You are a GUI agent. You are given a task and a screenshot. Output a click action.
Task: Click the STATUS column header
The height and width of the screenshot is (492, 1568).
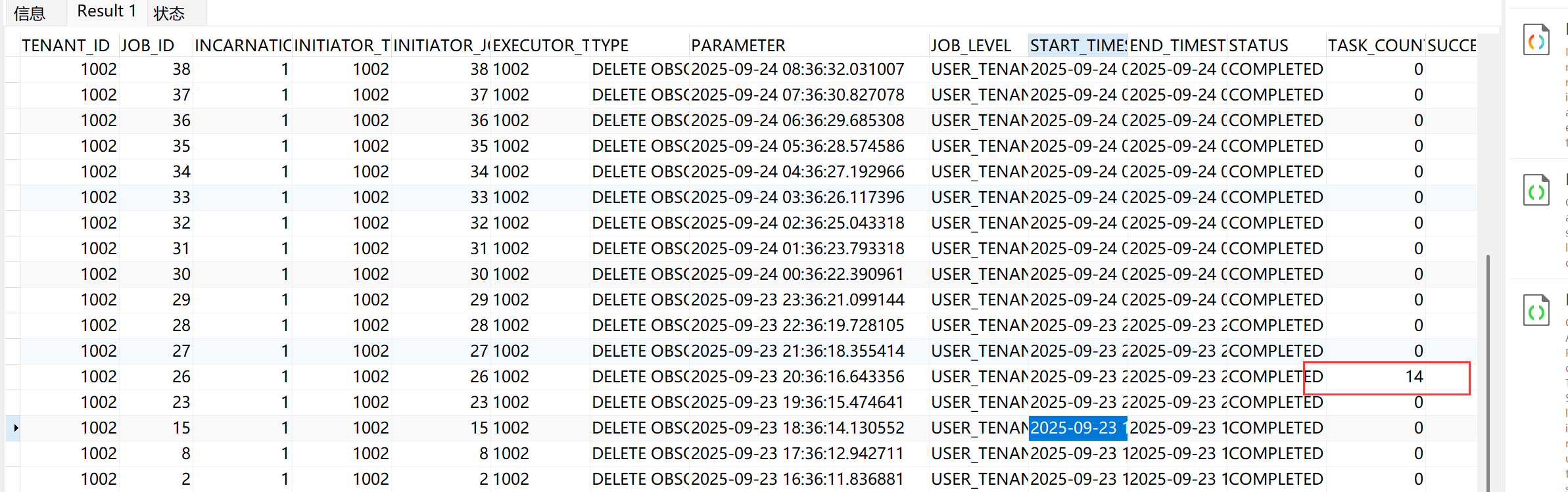point(1259,45)
